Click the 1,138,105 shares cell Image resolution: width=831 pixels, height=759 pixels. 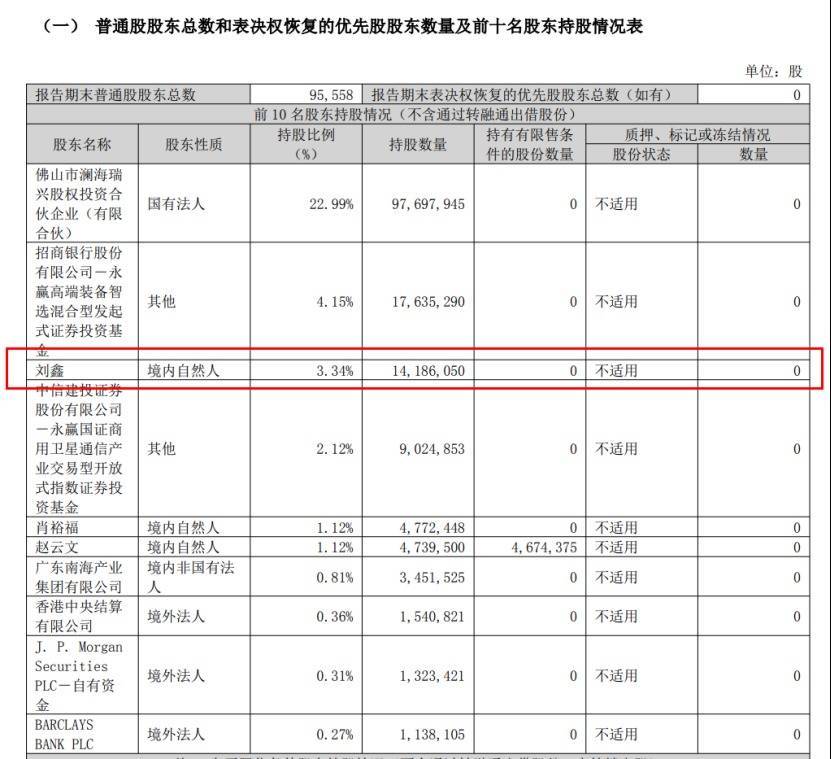[427, 734]
